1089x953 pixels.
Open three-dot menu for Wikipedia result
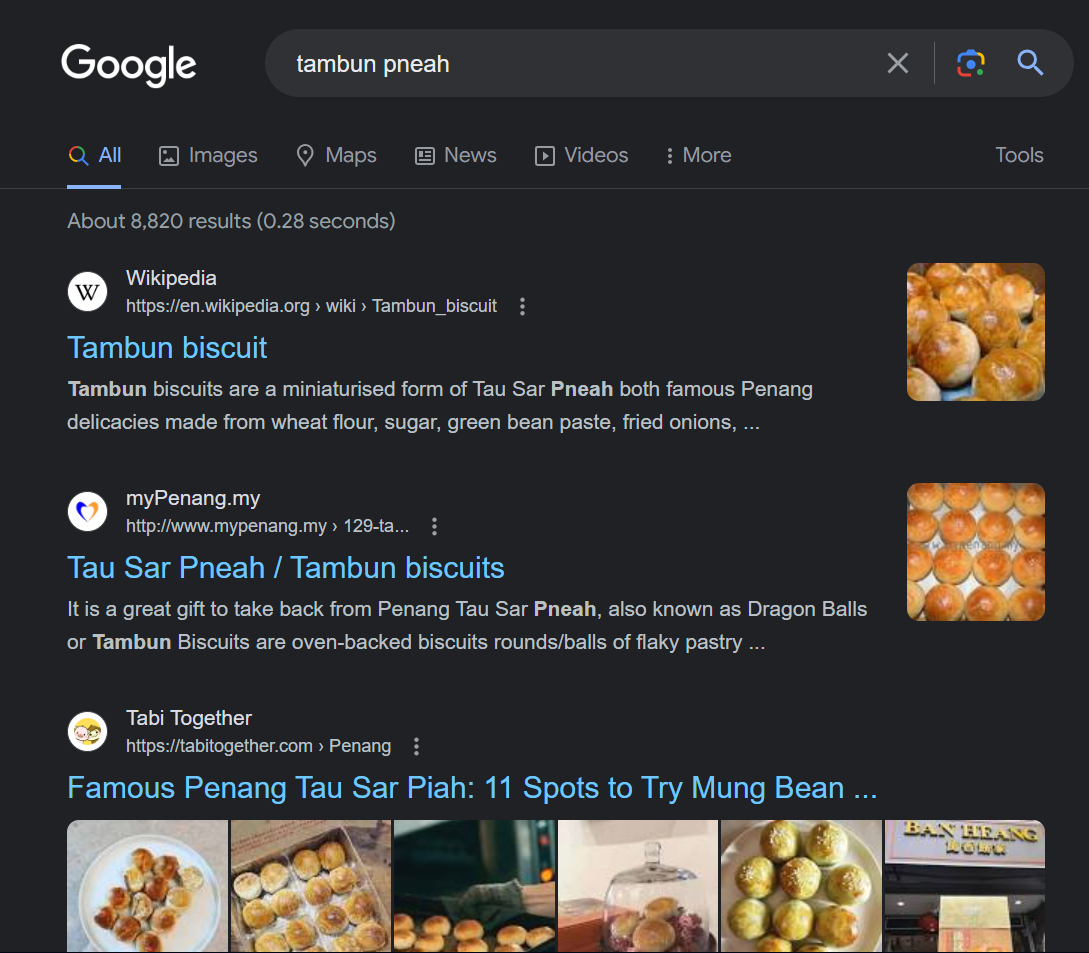tap(522, 306)
